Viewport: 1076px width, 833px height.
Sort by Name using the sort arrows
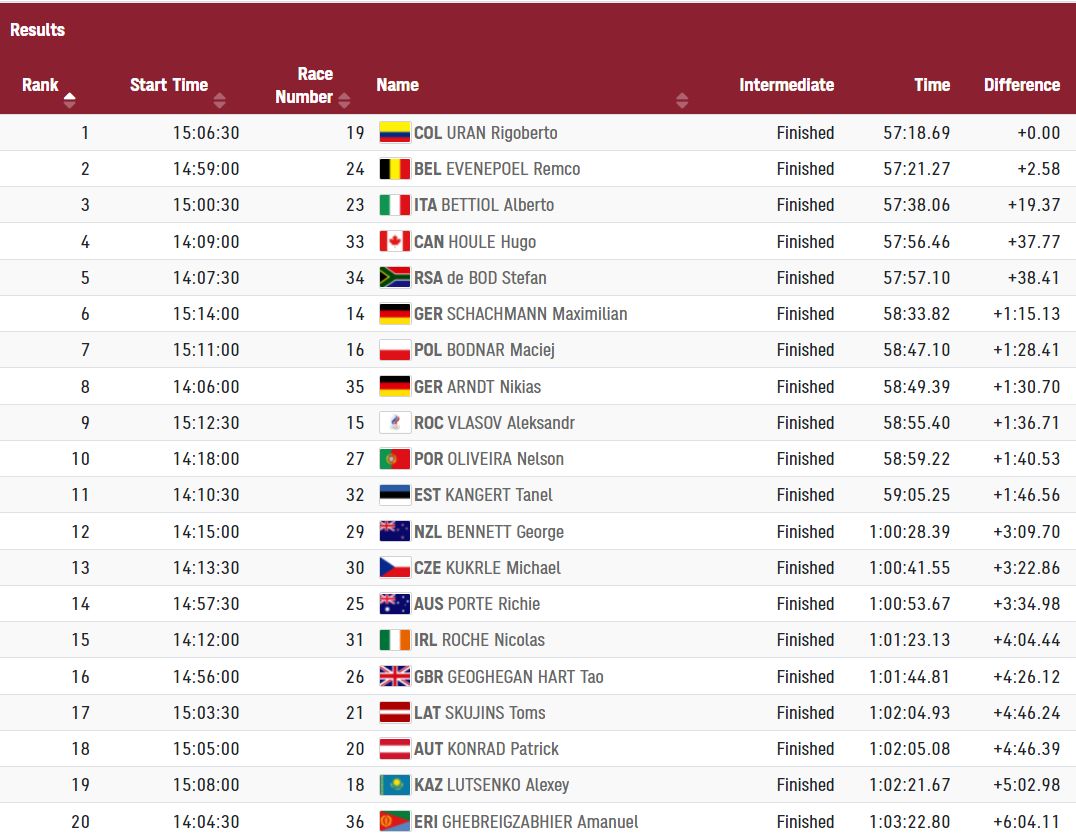(x=682, y=99)
